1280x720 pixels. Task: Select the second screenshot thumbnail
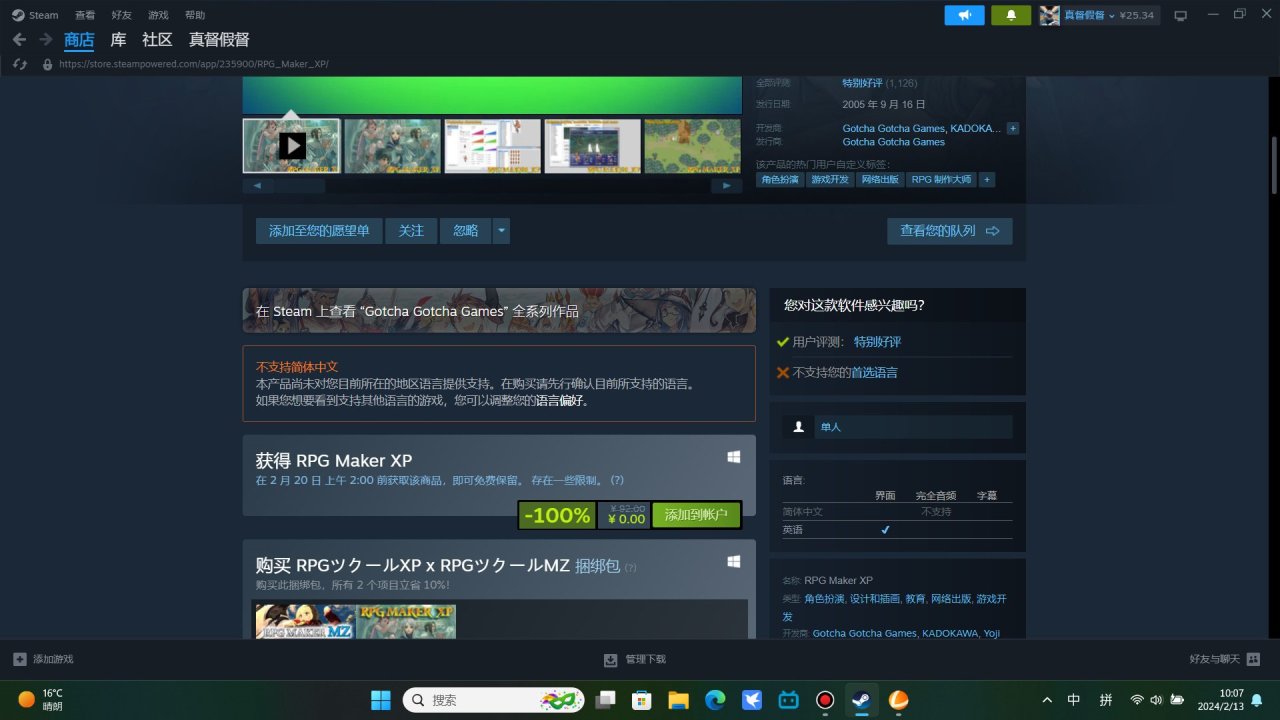392,146
